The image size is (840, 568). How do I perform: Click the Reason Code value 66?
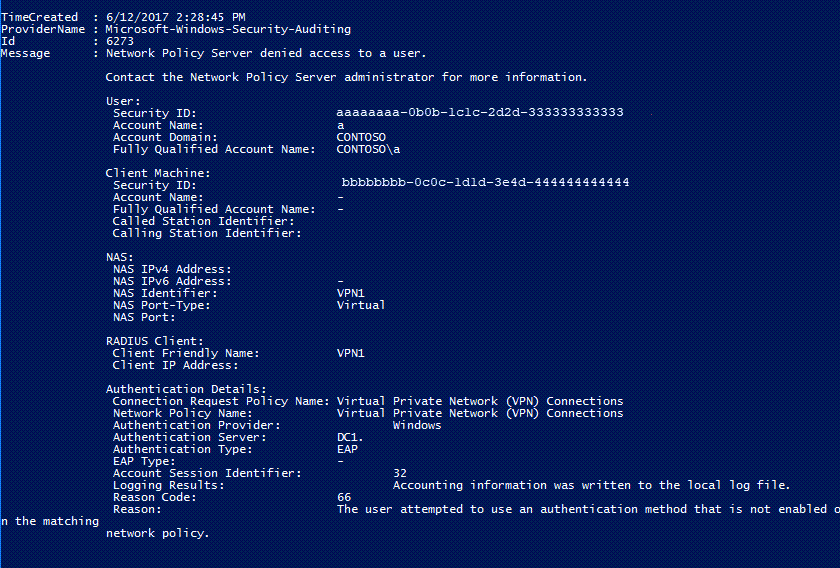click(344, 497)
